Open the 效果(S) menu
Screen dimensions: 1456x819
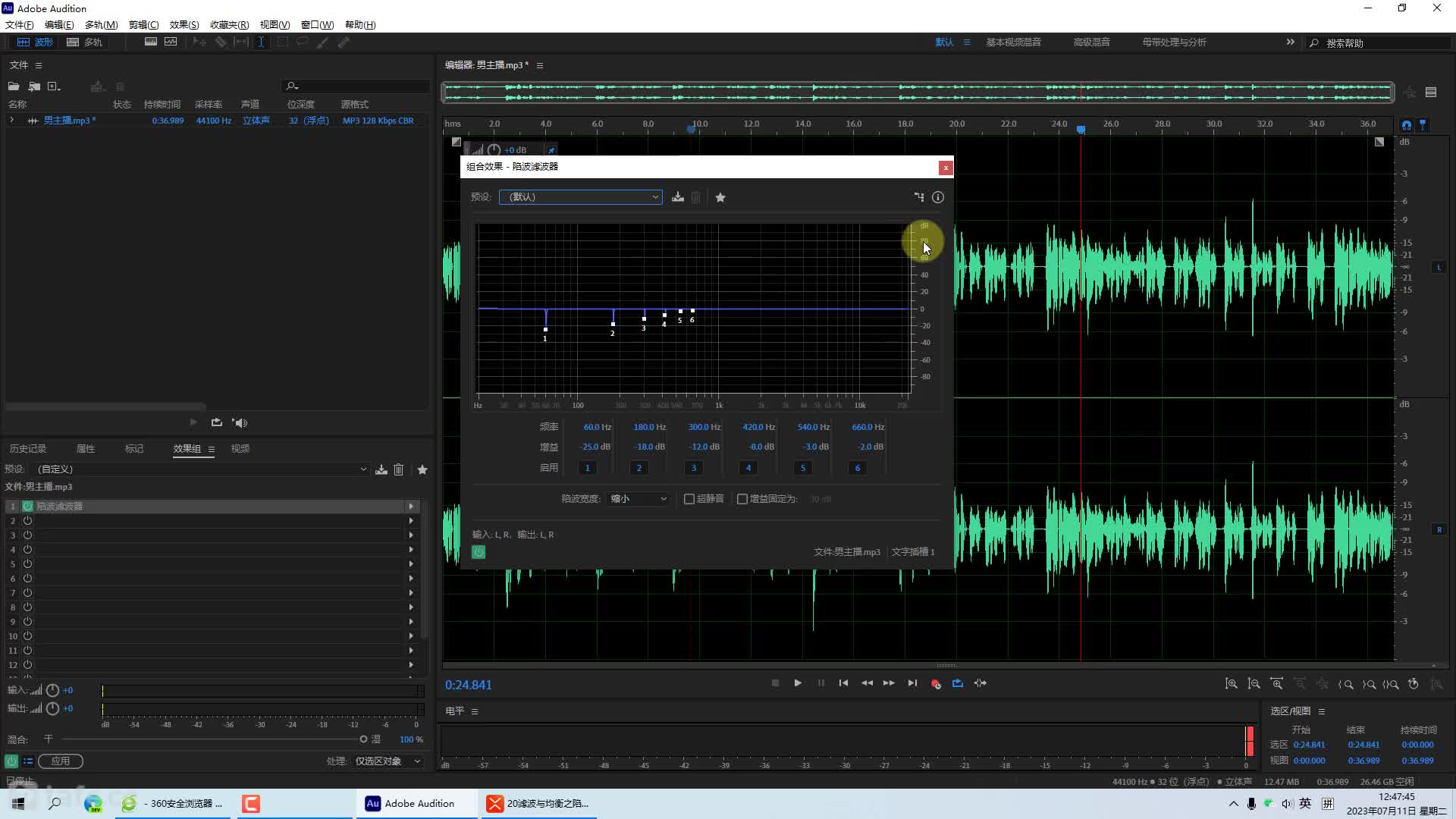click(x=184, y=25)
